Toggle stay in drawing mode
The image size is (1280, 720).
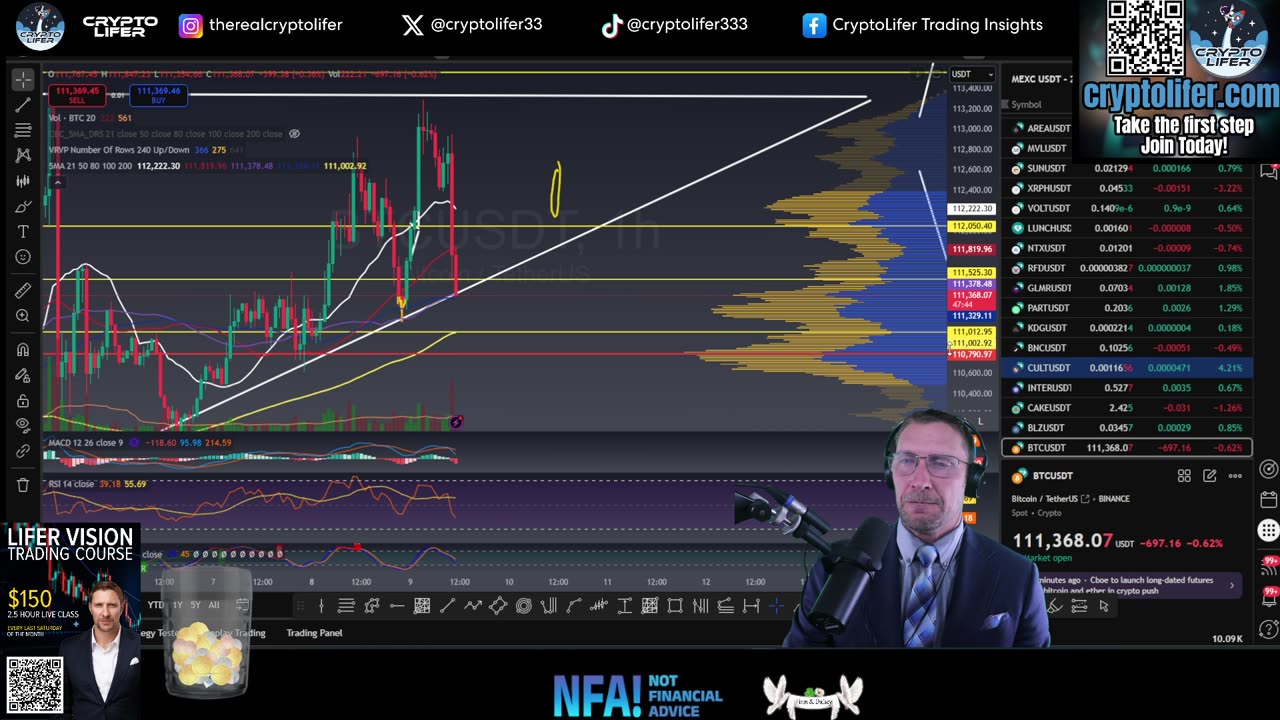tap(23, 375)
